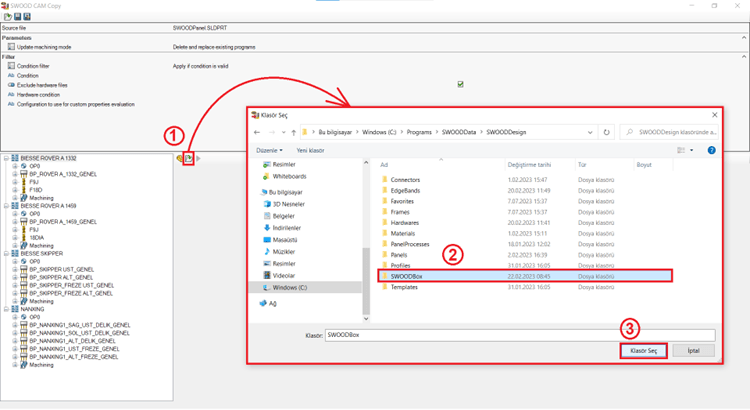Click the save-as disk icon in top toolbar
Viewport: 750px width, 410px height.
(x=27, y=17)
